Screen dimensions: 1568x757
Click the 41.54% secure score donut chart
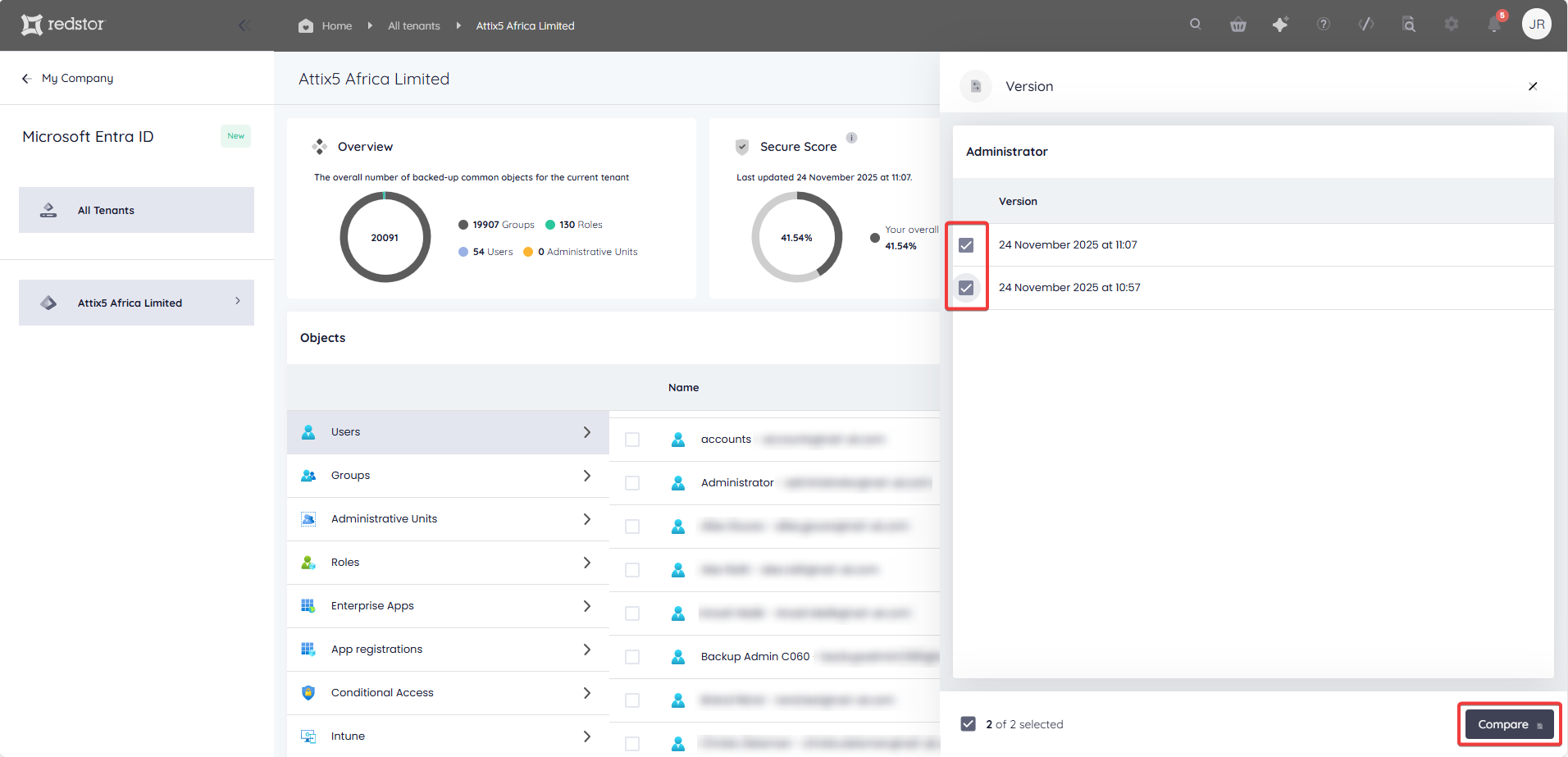coord(796,237)
